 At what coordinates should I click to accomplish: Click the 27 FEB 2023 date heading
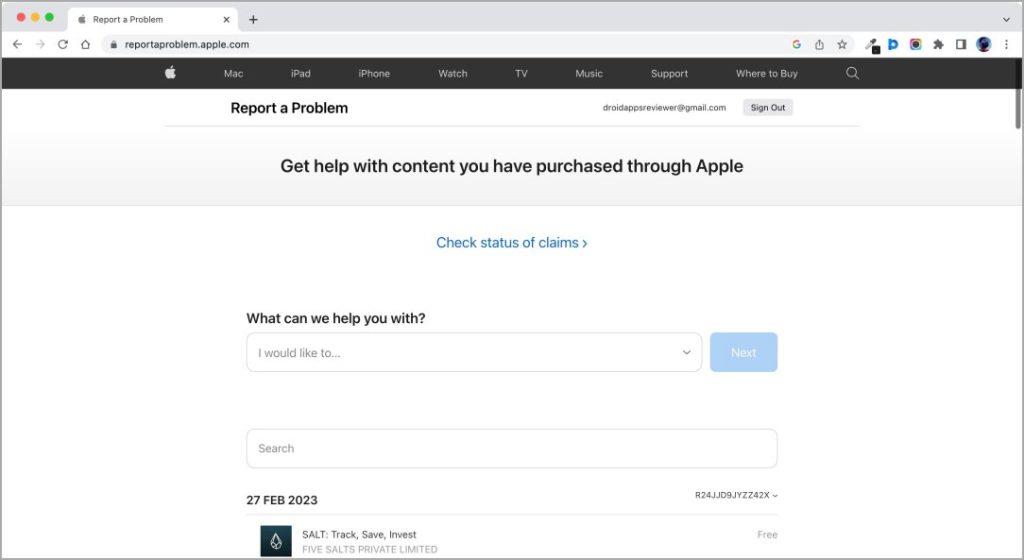tap(282, 501)
